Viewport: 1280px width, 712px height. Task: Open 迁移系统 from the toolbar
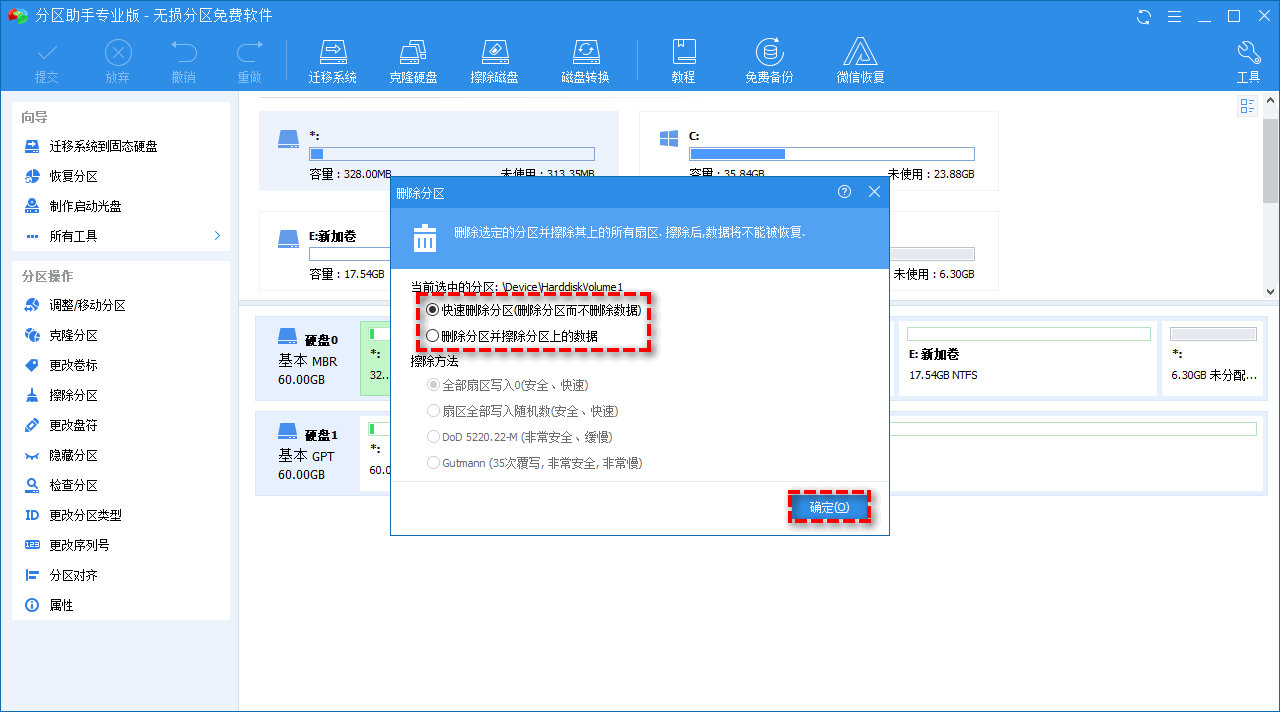pyautogui.click(x=333, y=62)
